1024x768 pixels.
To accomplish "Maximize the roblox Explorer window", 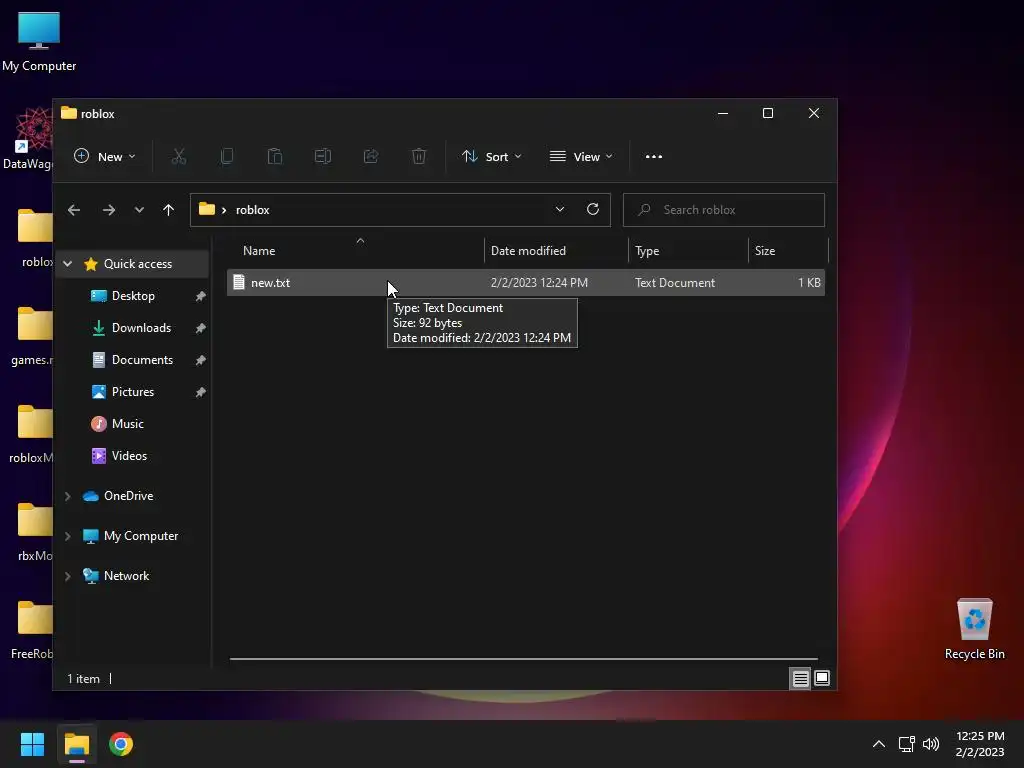I will click(x=768, y=114).
